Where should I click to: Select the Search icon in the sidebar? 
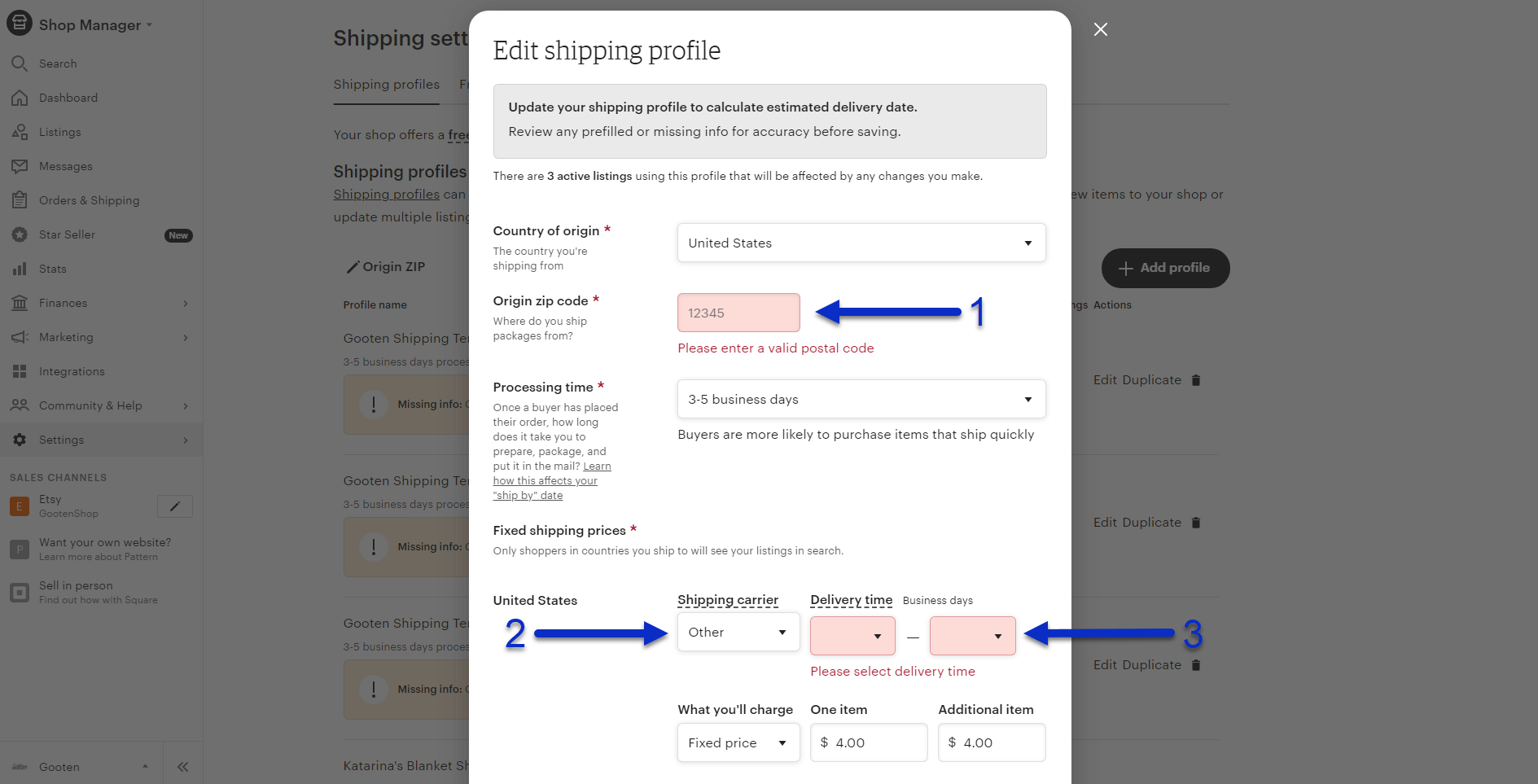pos(20,63)
